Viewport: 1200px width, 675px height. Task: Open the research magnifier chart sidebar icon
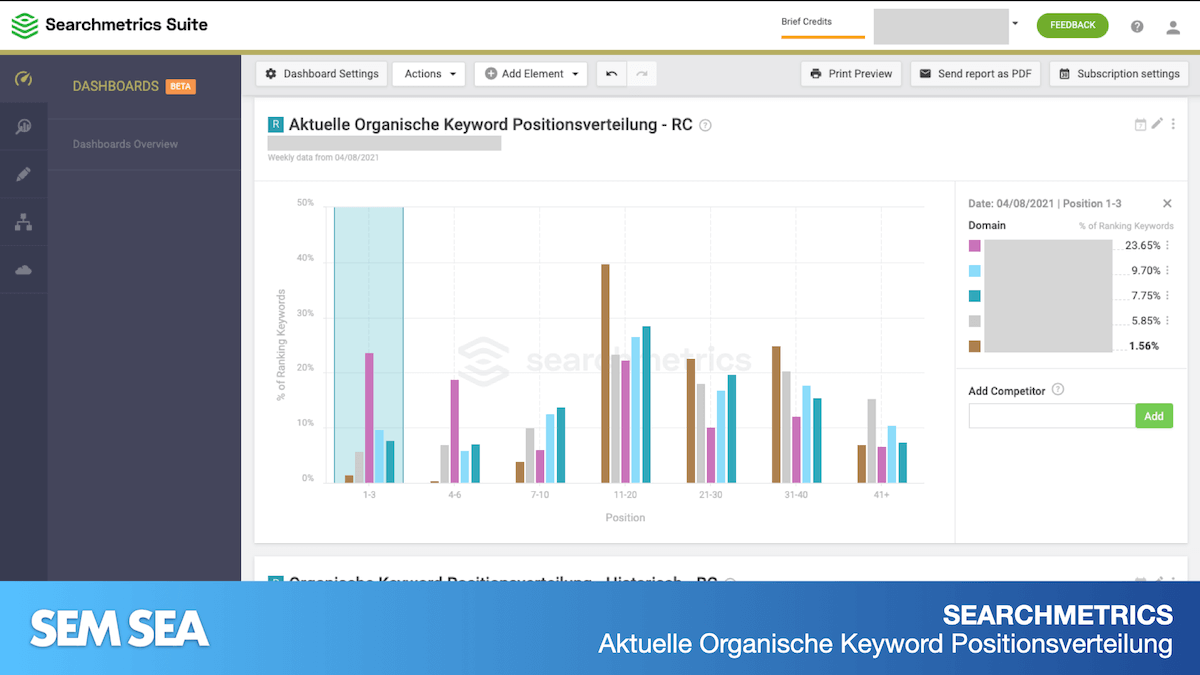point(23,126)
